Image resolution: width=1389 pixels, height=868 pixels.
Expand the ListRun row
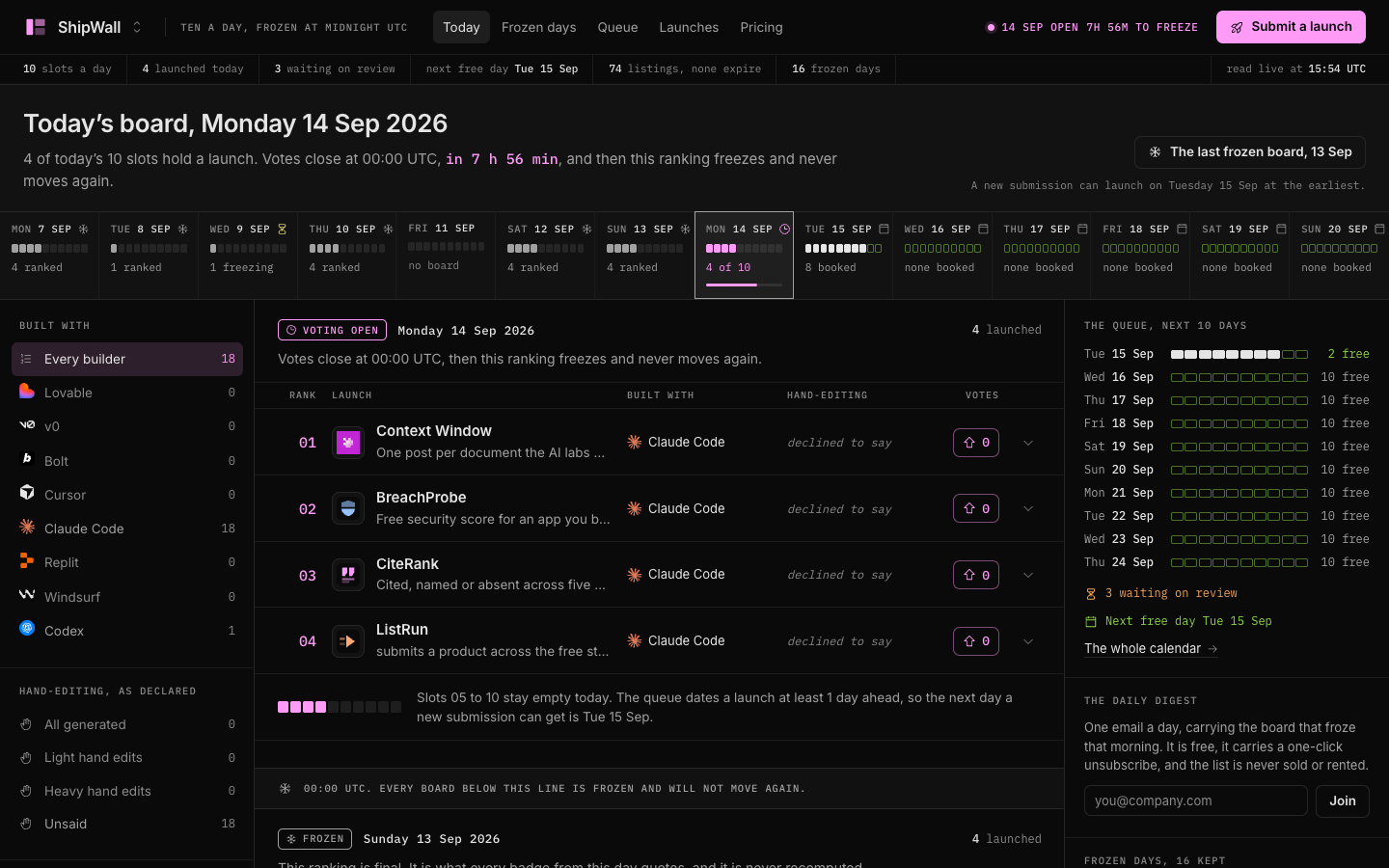pyautogui.click(x=1028, y=641)
